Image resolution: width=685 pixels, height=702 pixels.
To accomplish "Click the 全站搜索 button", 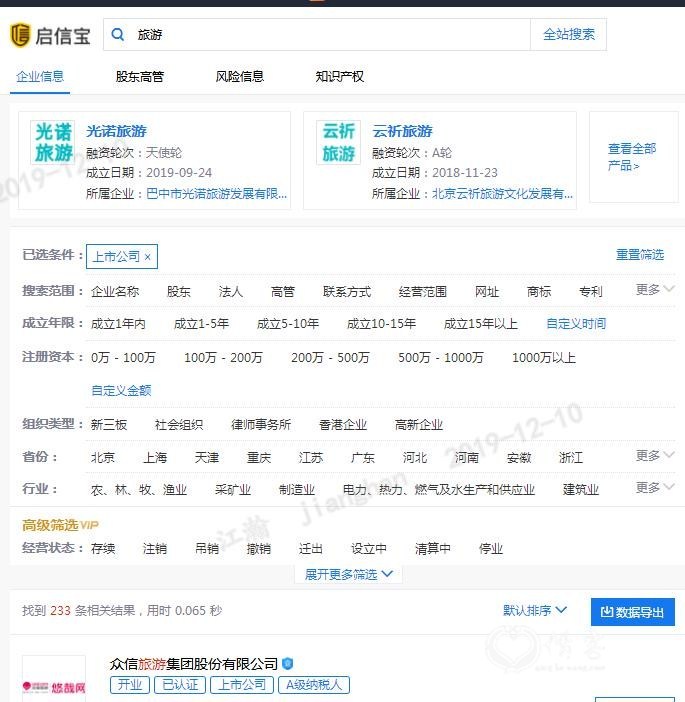I will (569, 34).
